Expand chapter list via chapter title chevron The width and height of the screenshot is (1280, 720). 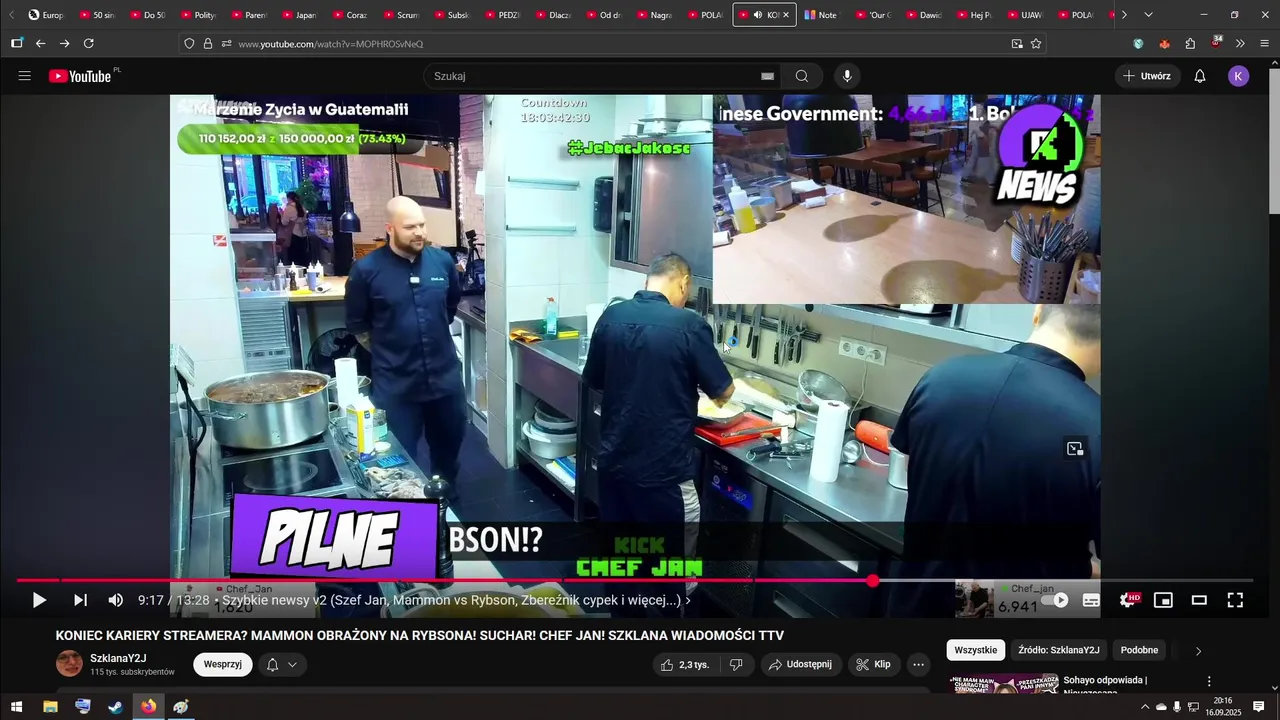pyautogui.click(x=688, y=601)
